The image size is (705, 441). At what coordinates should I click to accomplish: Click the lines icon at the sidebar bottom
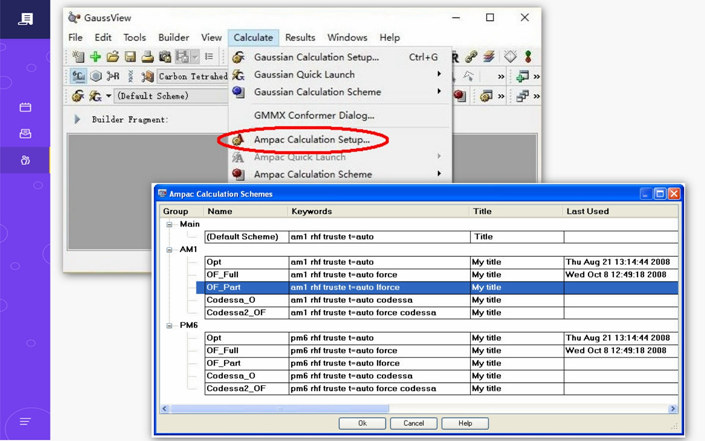pos(25,421)
